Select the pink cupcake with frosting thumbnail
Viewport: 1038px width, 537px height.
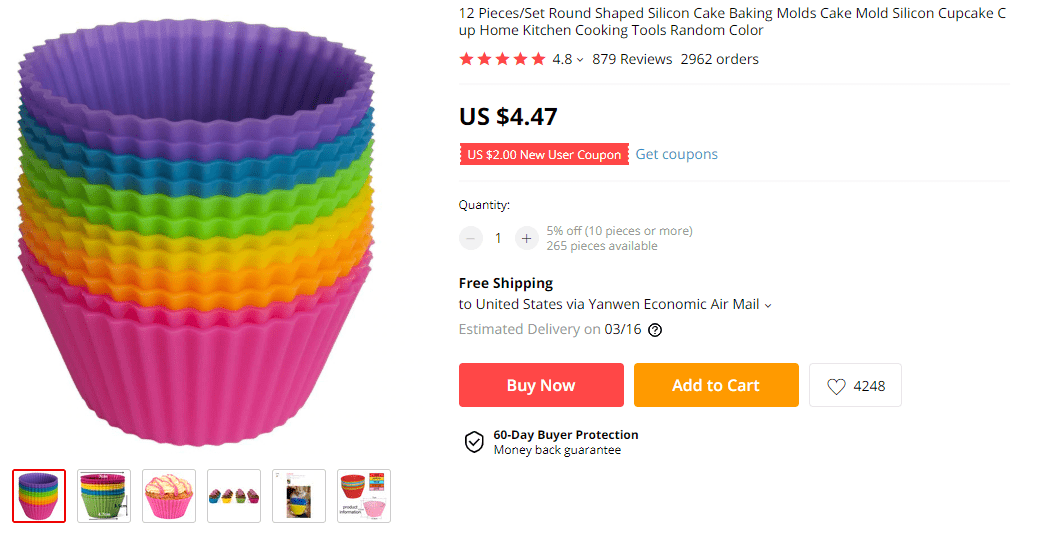tap(169, 496)
